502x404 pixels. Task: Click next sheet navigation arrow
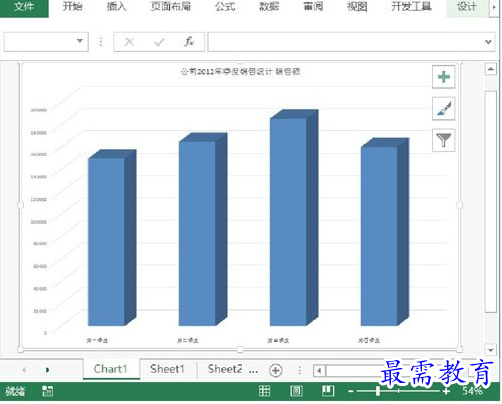coord(47,370)
